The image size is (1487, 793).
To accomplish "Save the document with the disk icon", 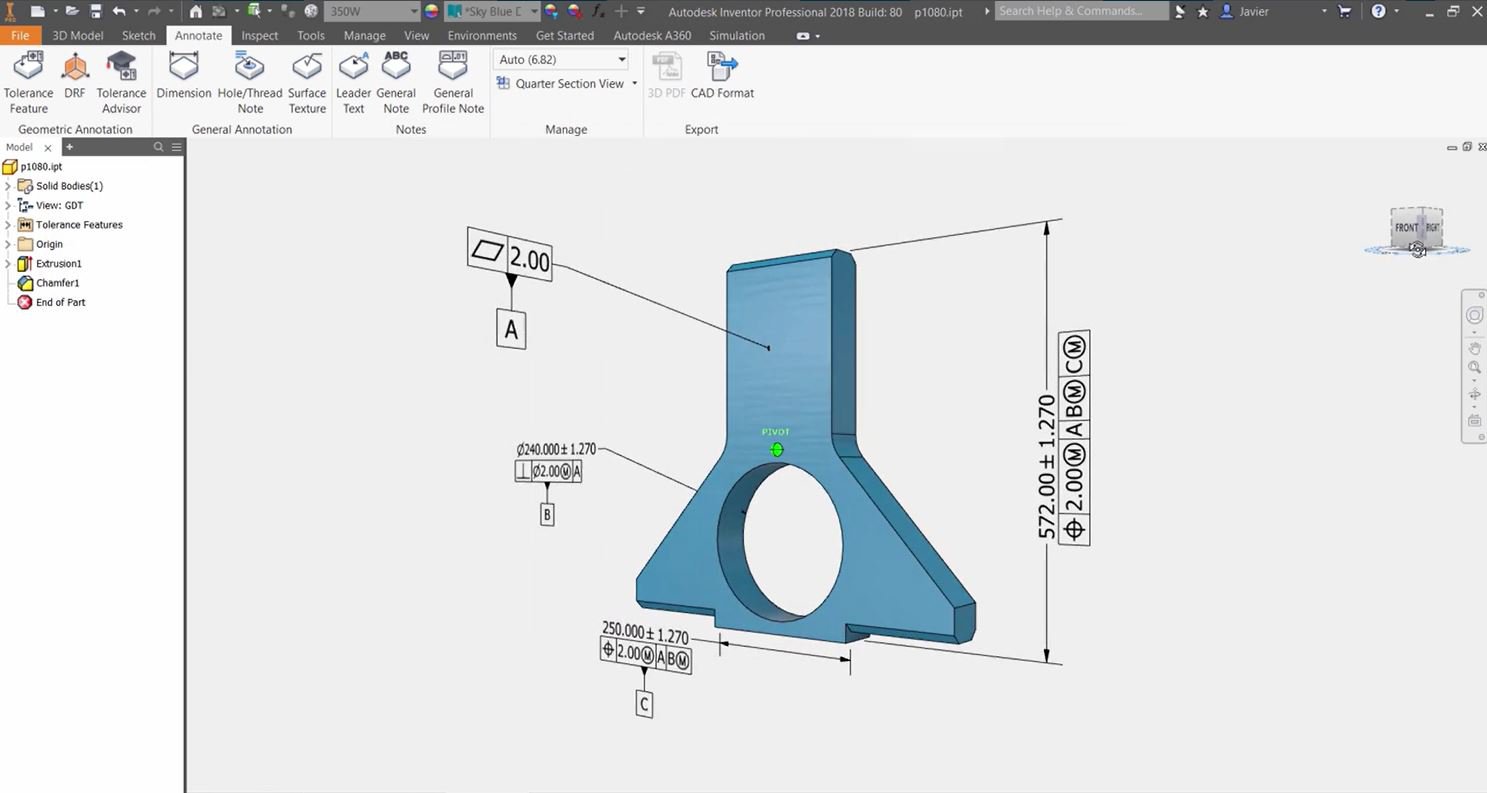I will [96, 11].
